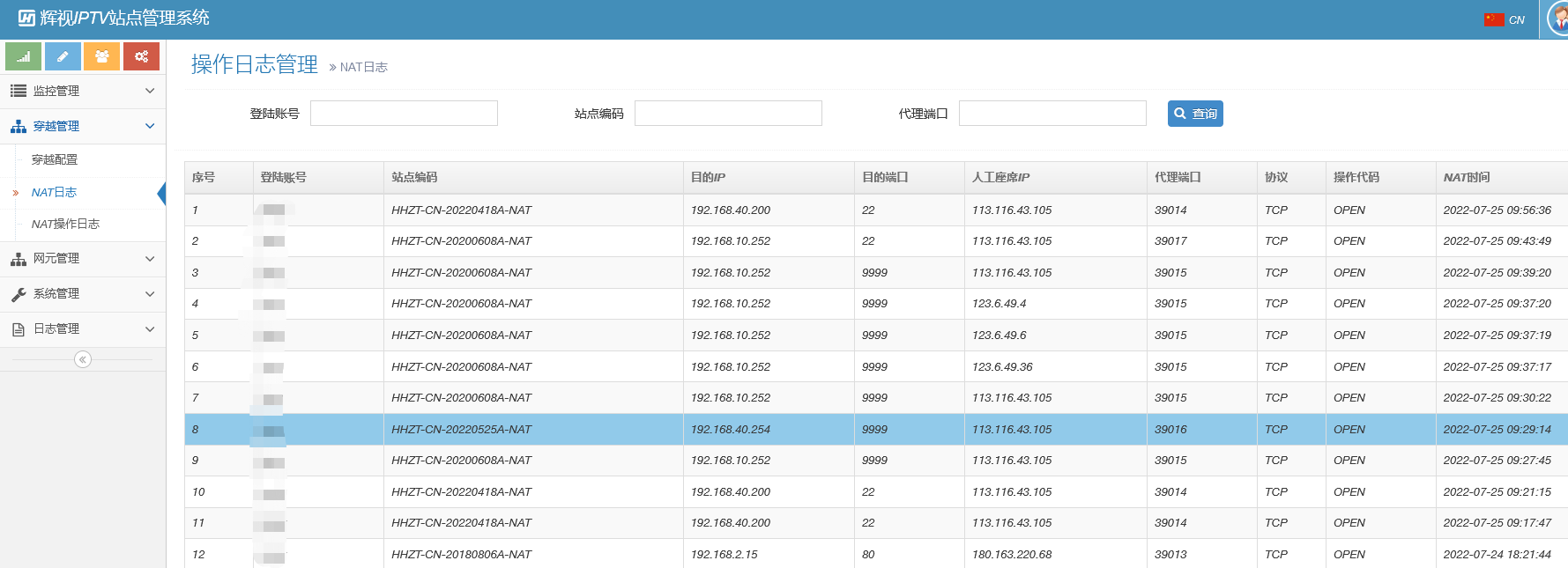Image resolution: width=1568 pixels, height=568 pixels.
Task: Click the 查询 search button
Action: pos(1194,114)
